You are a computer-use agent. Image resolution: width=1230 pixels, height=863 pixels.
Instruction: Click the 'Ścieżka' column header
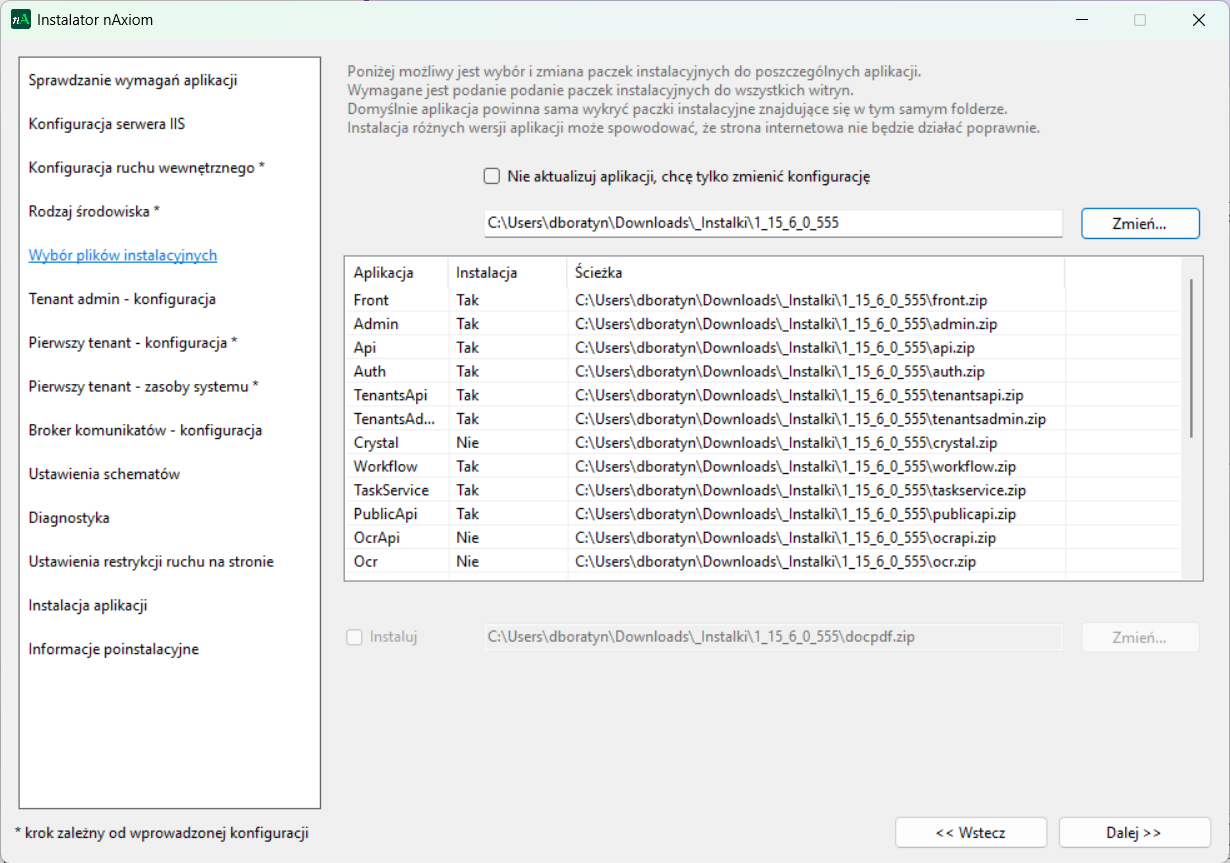click(600, 273)
